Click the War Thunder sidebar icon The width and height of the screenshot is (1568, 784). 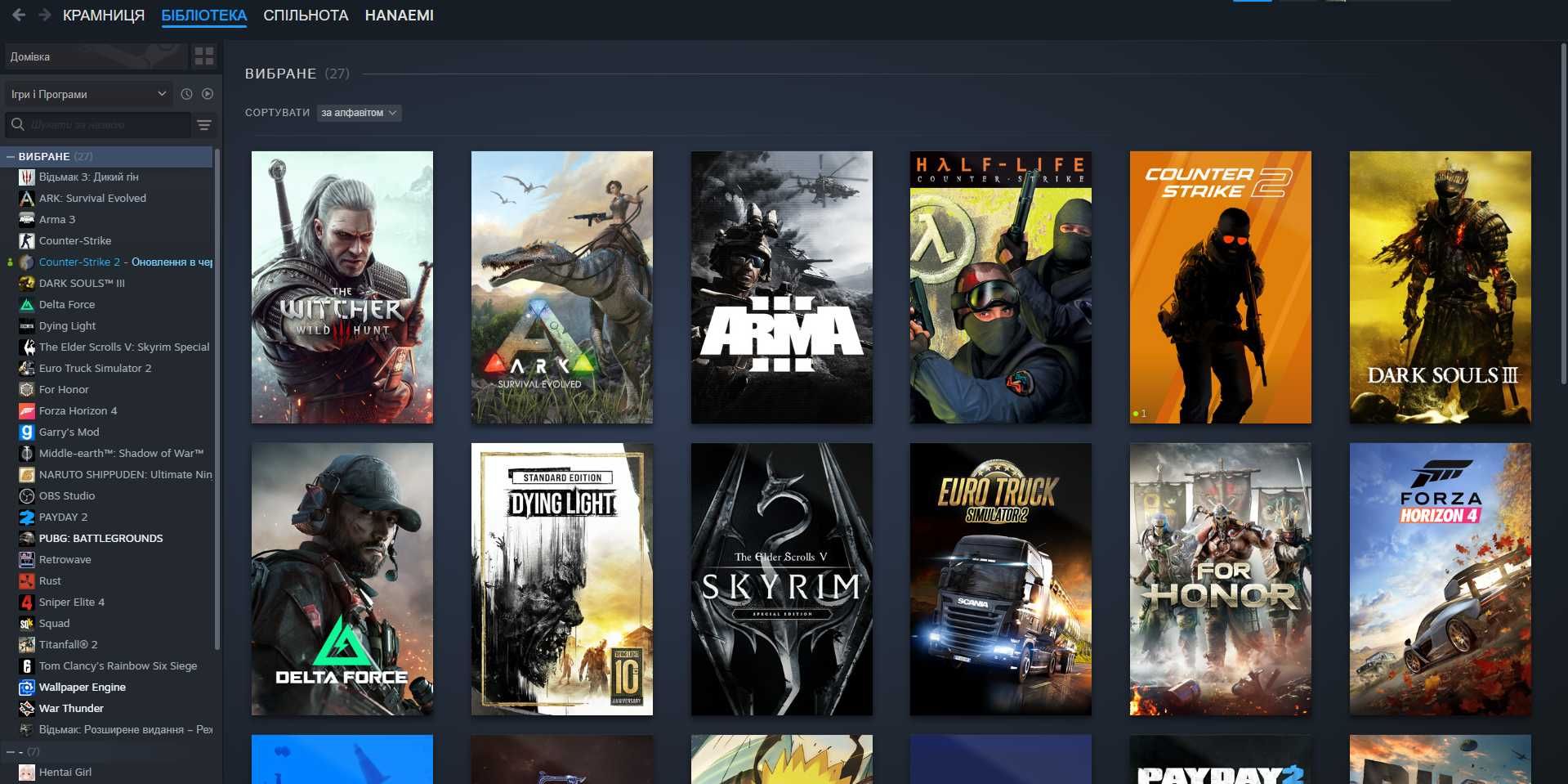(x=27, y=708)
